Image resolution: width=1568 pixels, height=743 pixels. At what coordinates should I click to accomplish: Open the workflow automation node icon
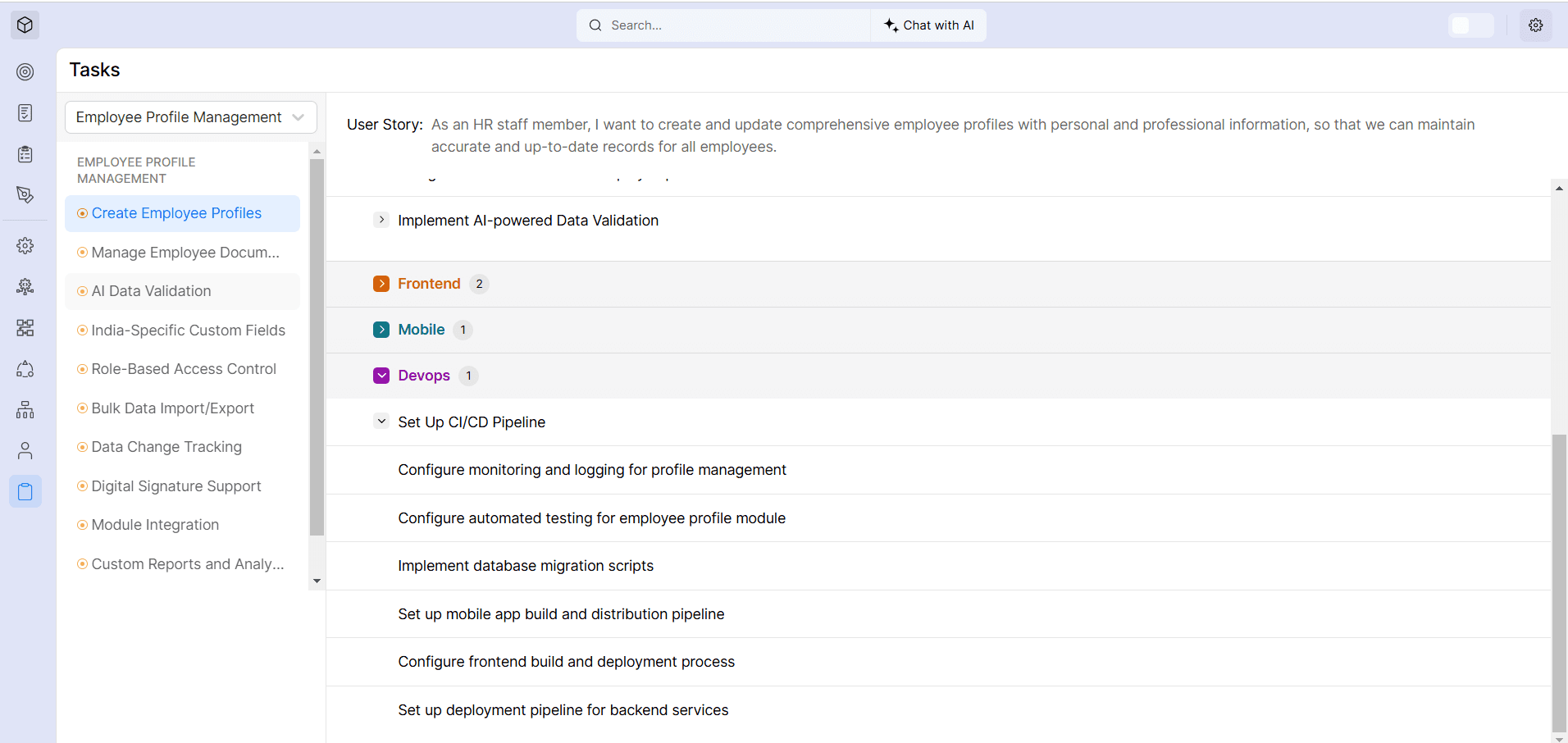pyautogui.click(x=25, y=286)
